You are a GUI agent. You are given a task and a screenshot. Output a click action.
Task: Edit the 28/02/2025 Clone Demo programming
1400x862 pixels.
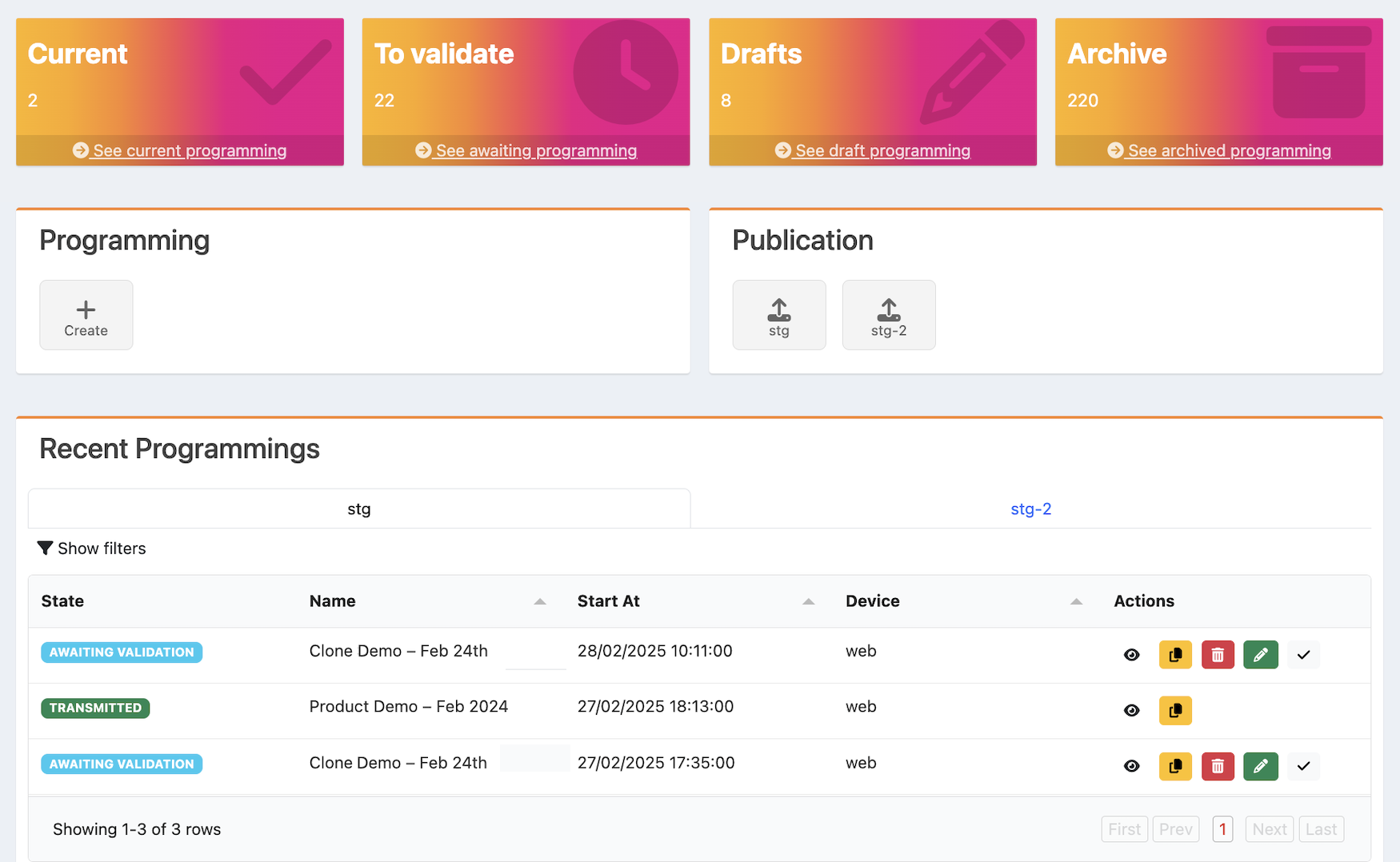[1261, 655]
